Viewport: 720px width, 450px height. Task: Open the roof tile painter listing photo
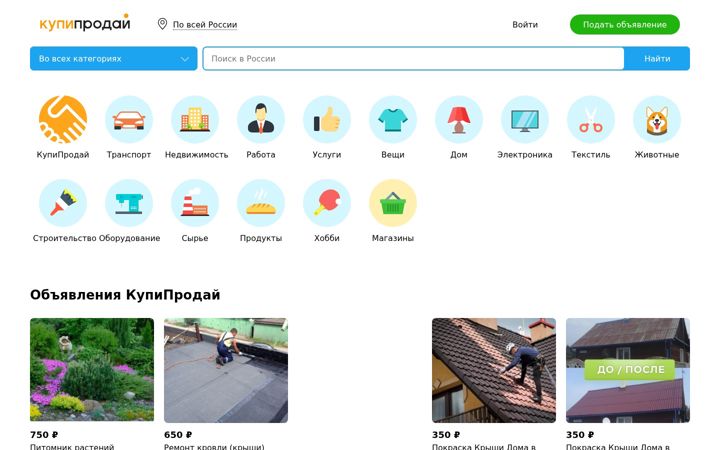(494, 370)
